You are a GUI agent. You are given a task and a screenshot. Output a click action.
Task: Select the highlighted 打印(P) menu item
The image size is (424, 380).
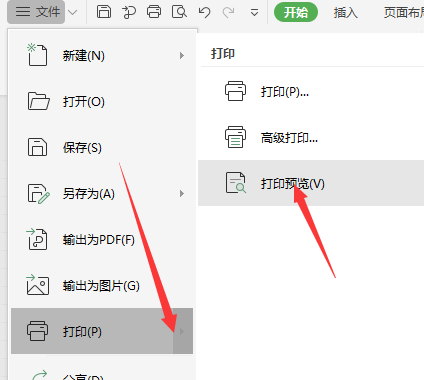pos(102,331)
